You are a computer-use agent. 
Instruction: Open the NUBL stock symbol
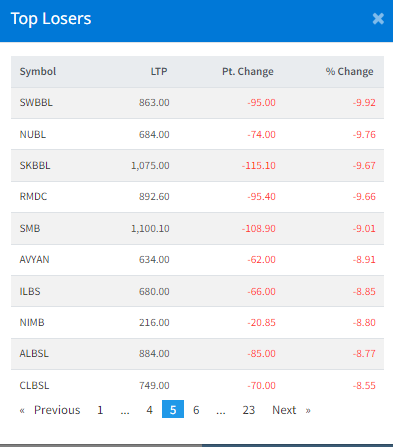point(33,134)
